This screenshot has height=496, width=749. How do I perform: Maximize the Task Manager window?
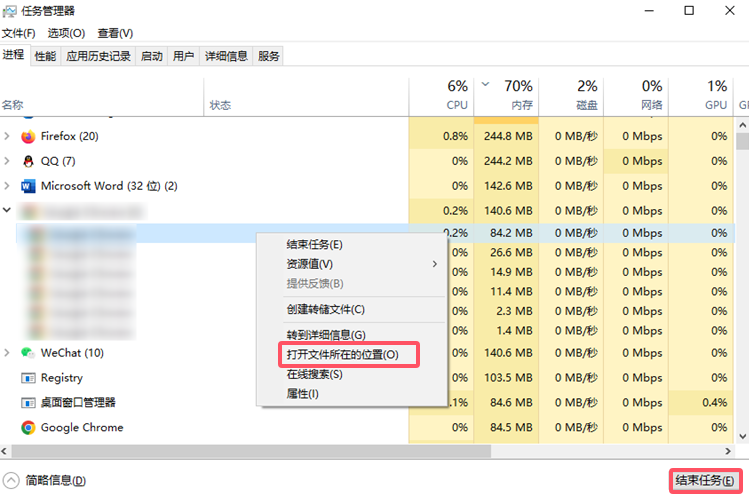tap(689, 11)
